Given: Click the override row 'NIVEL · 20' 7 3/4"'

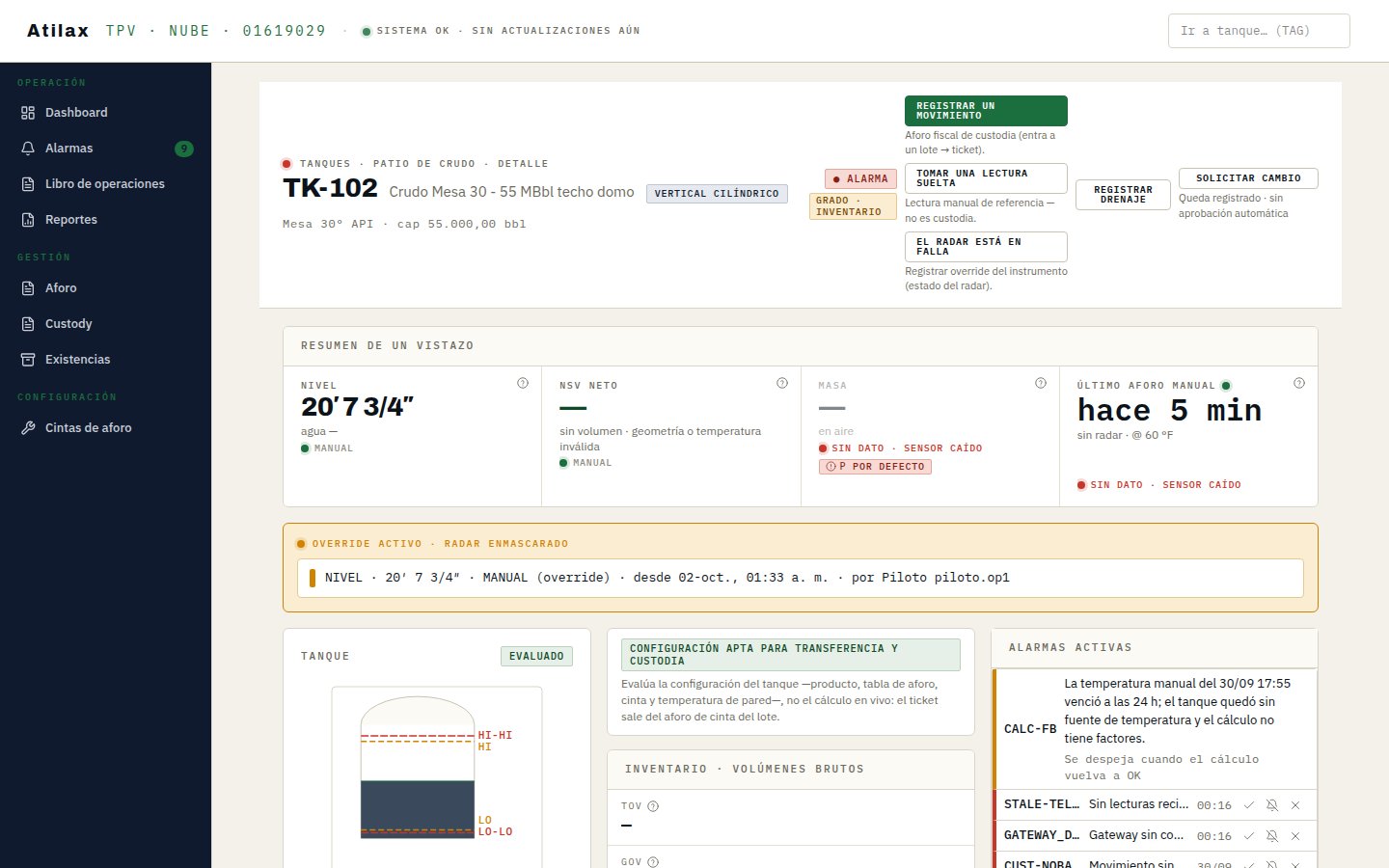Looking at the screenshot, I should tap(801, 578).
